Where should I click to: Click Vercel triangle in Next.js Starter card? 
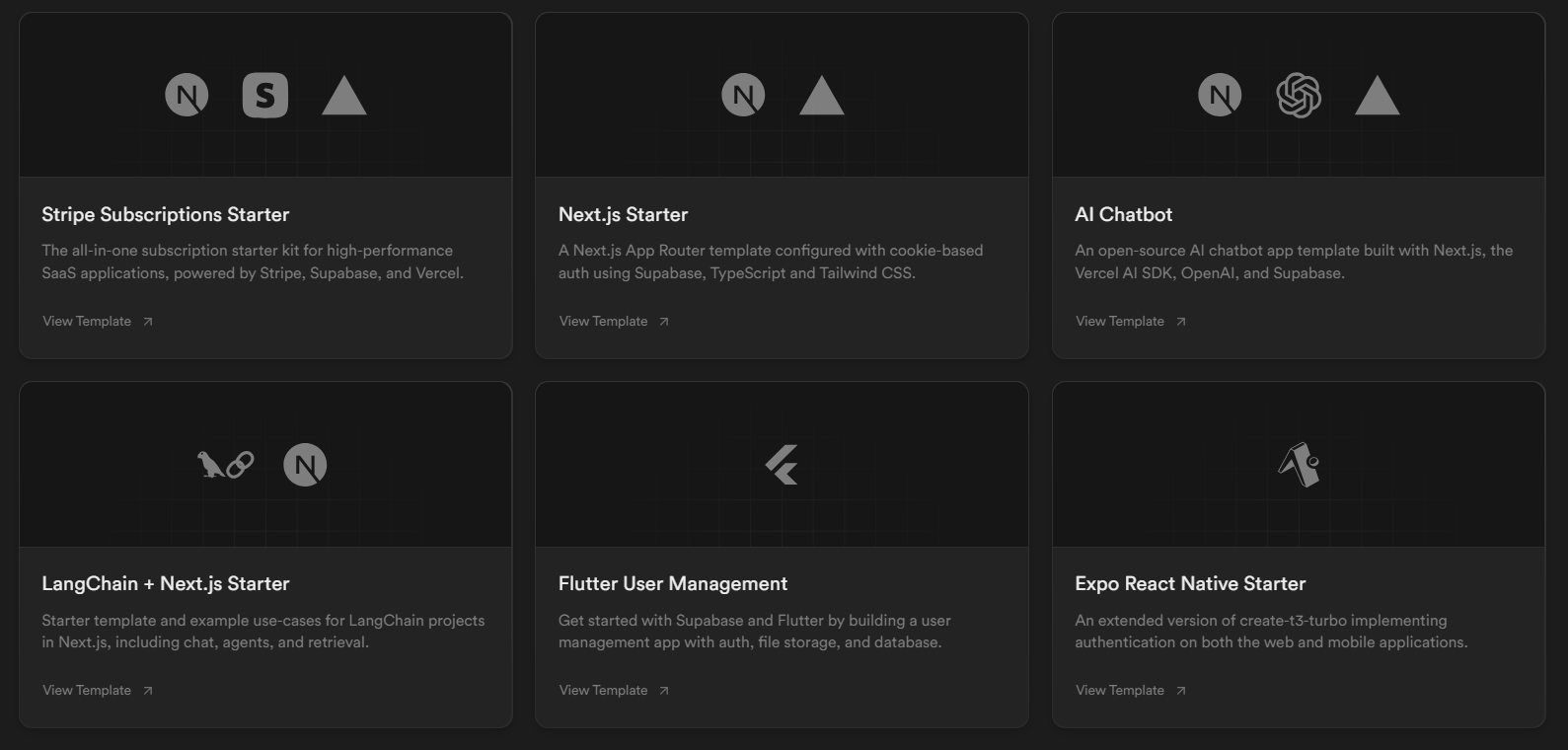822,96
